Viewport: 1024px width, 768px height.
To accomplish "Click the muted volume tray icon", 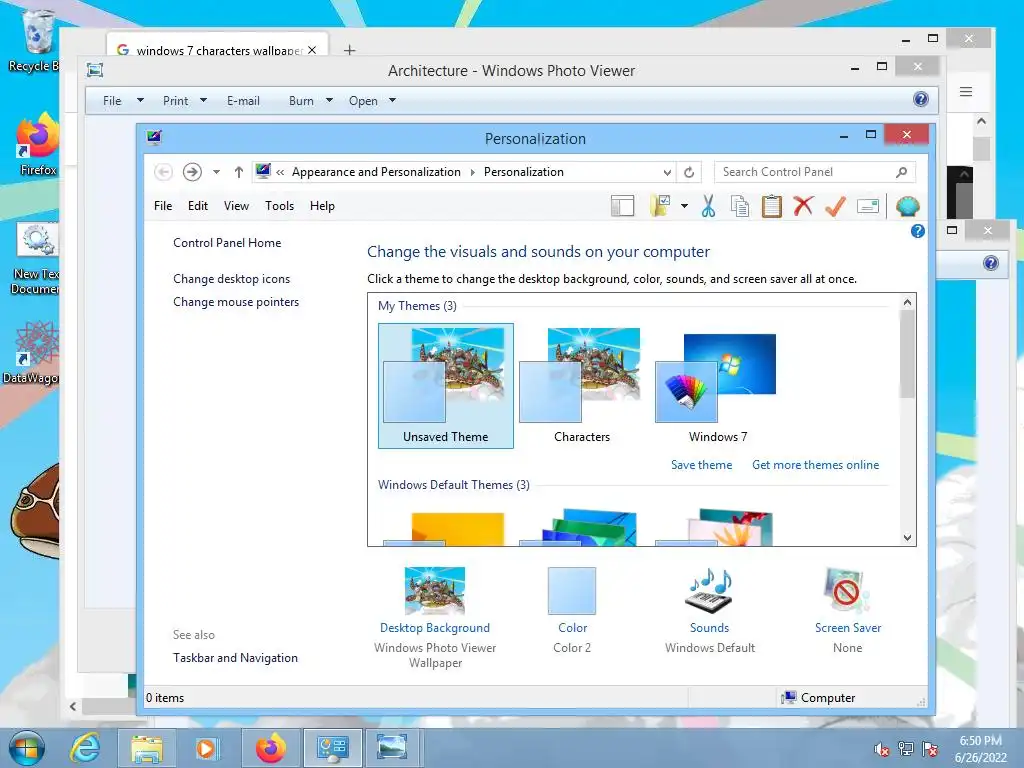I will (x=881, y=749).
